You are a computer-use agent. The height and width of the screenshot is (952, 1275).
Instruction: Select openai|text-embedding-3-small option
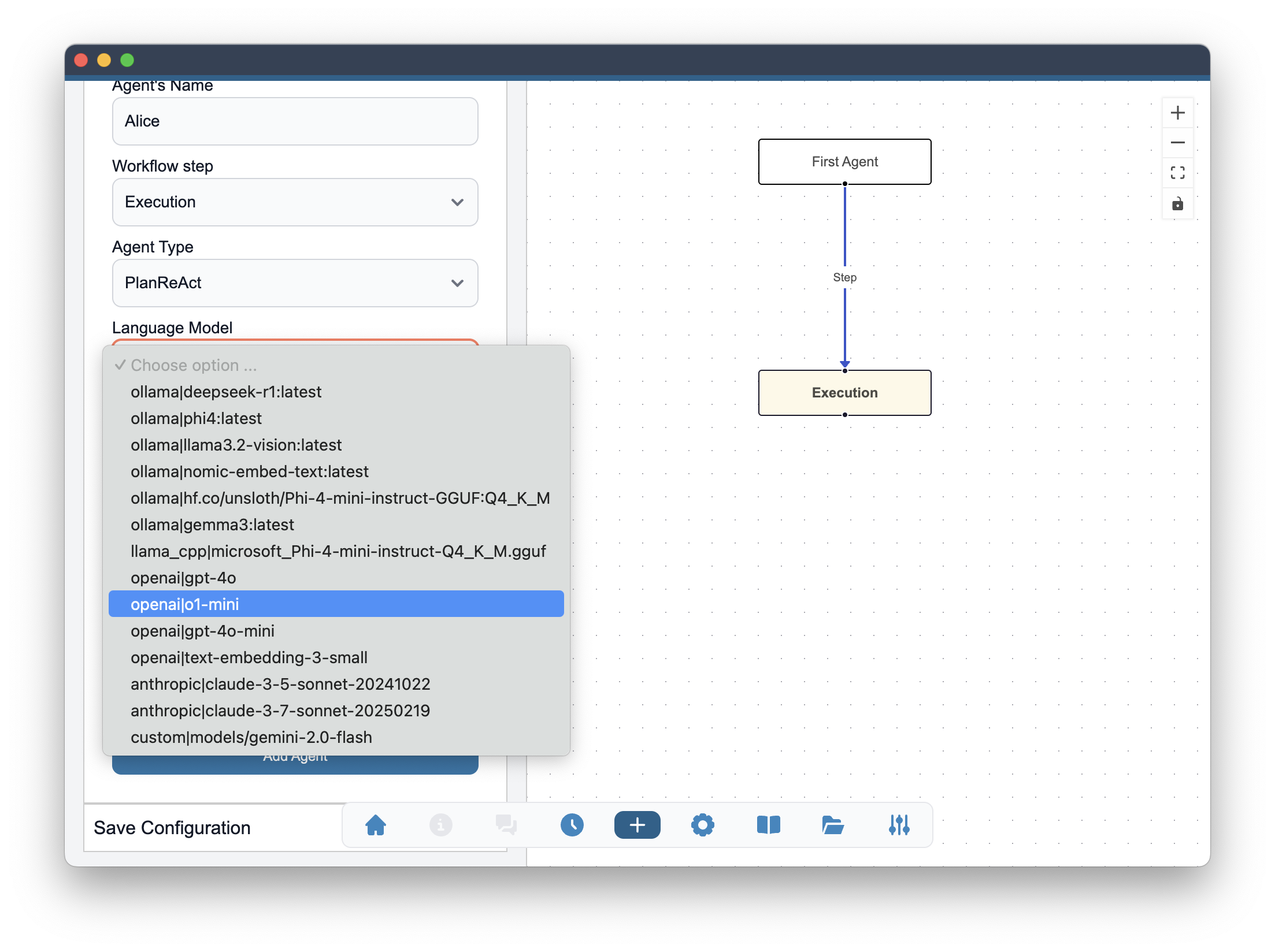tap(336, 658)
